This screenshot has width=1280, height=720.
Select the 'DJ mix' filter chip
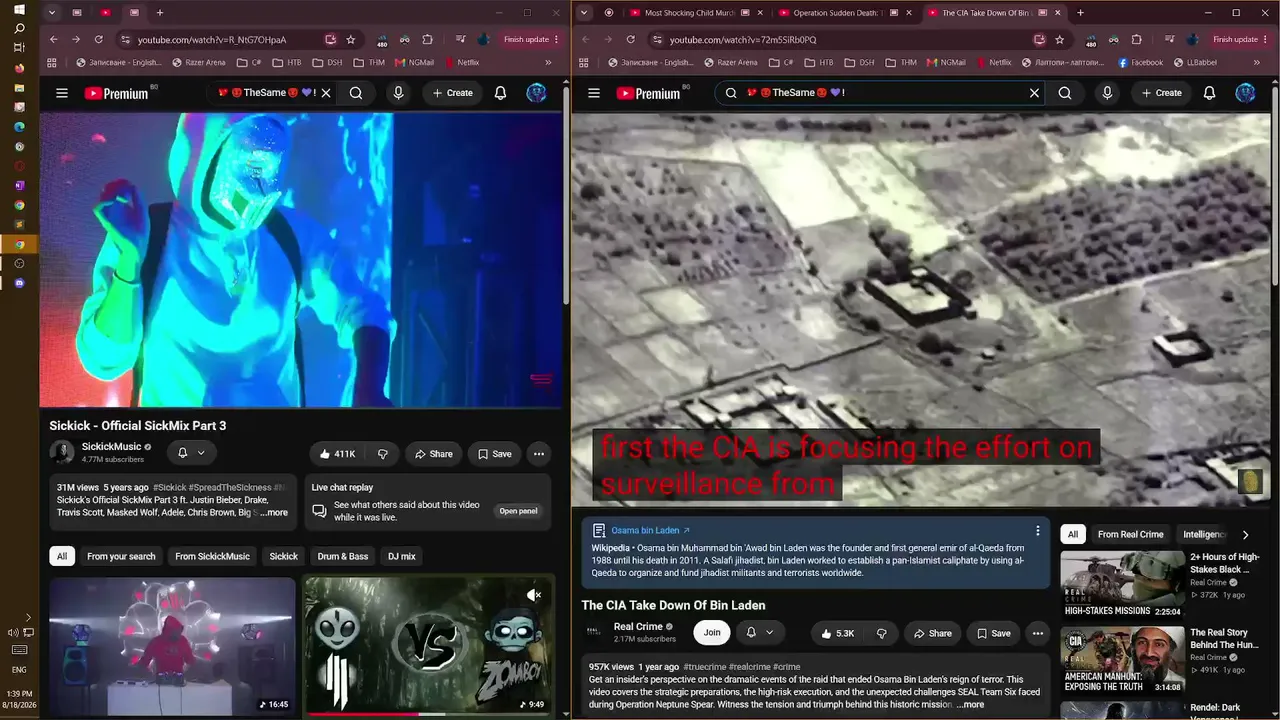(402, 556)
